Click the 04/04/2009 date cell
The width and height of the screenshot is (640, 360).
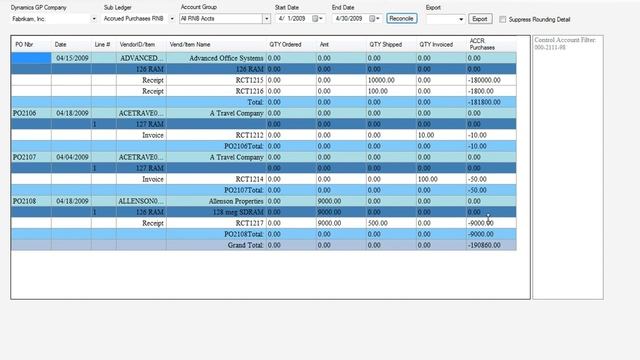click(x=71, y=158)
